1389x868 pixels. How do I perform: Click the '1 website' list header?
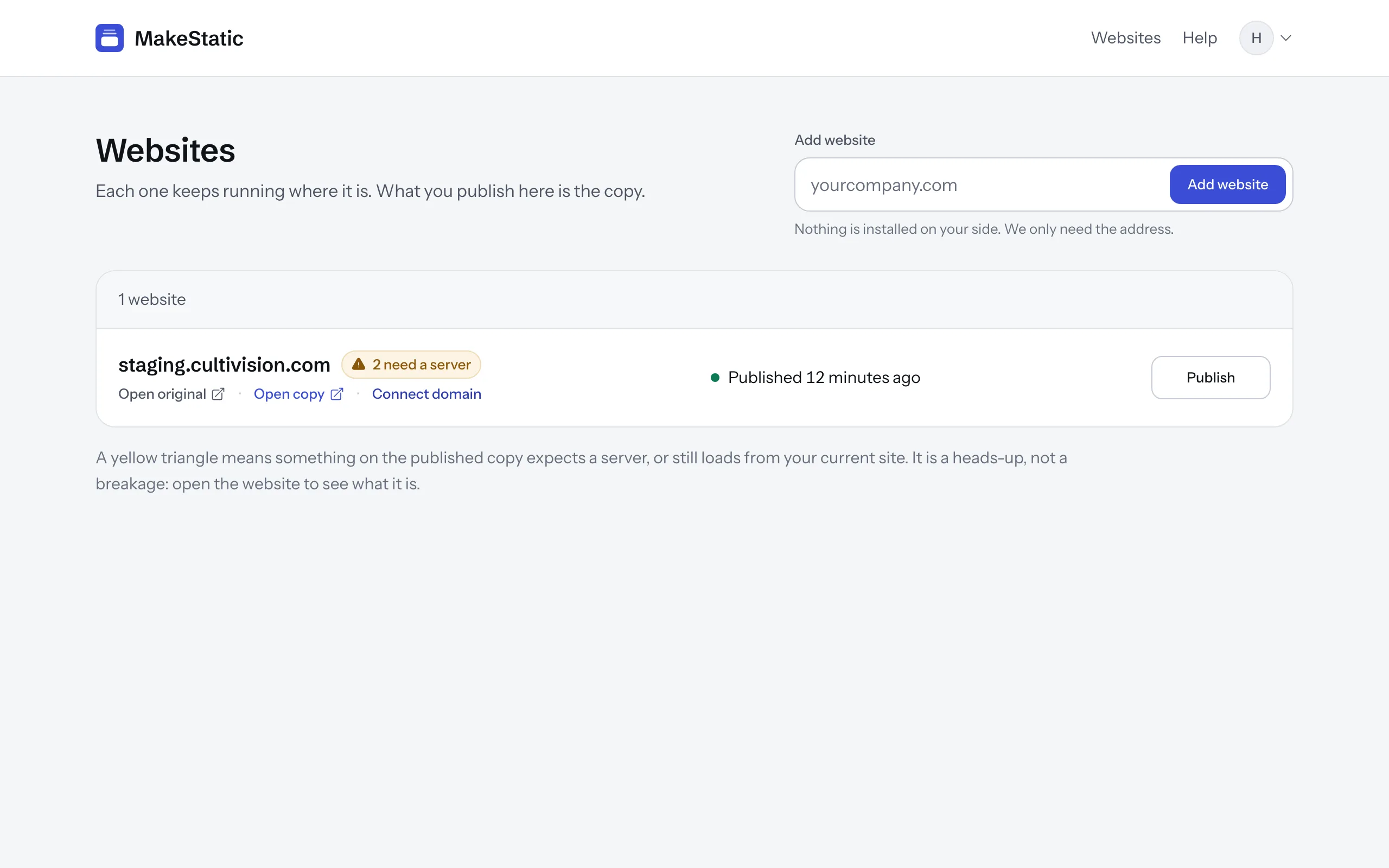(151, 299)
